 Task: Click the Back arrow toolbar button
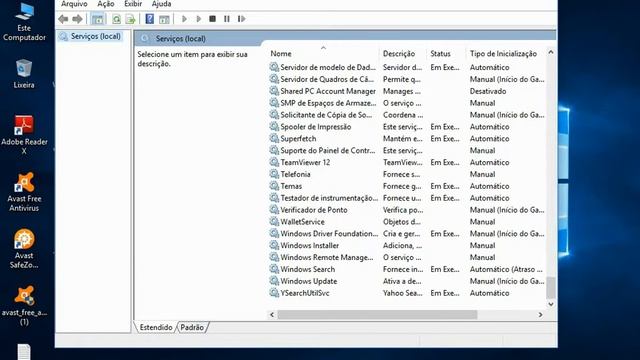coord(63,19)
